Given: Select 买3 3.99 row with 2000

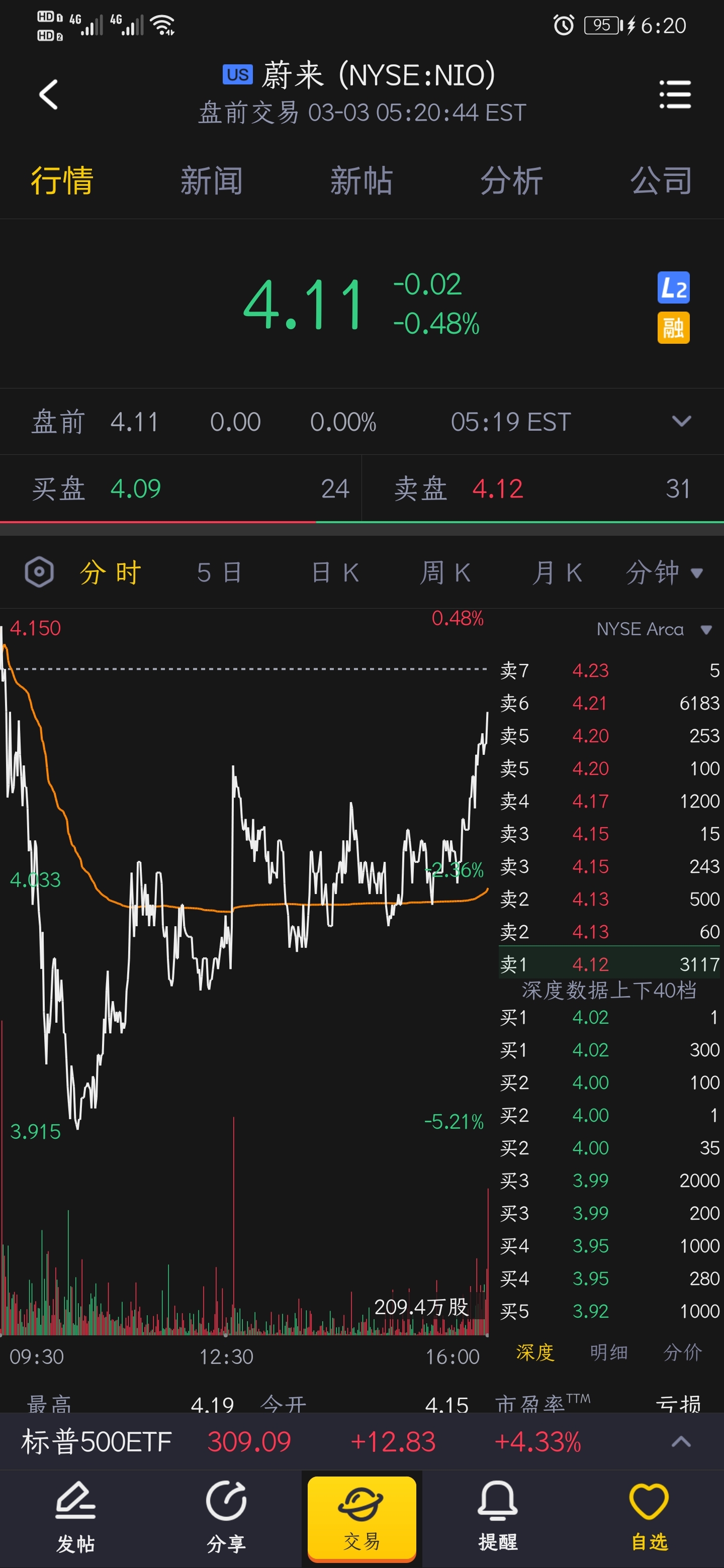Looking at the screenshot, I should 609,1180.
